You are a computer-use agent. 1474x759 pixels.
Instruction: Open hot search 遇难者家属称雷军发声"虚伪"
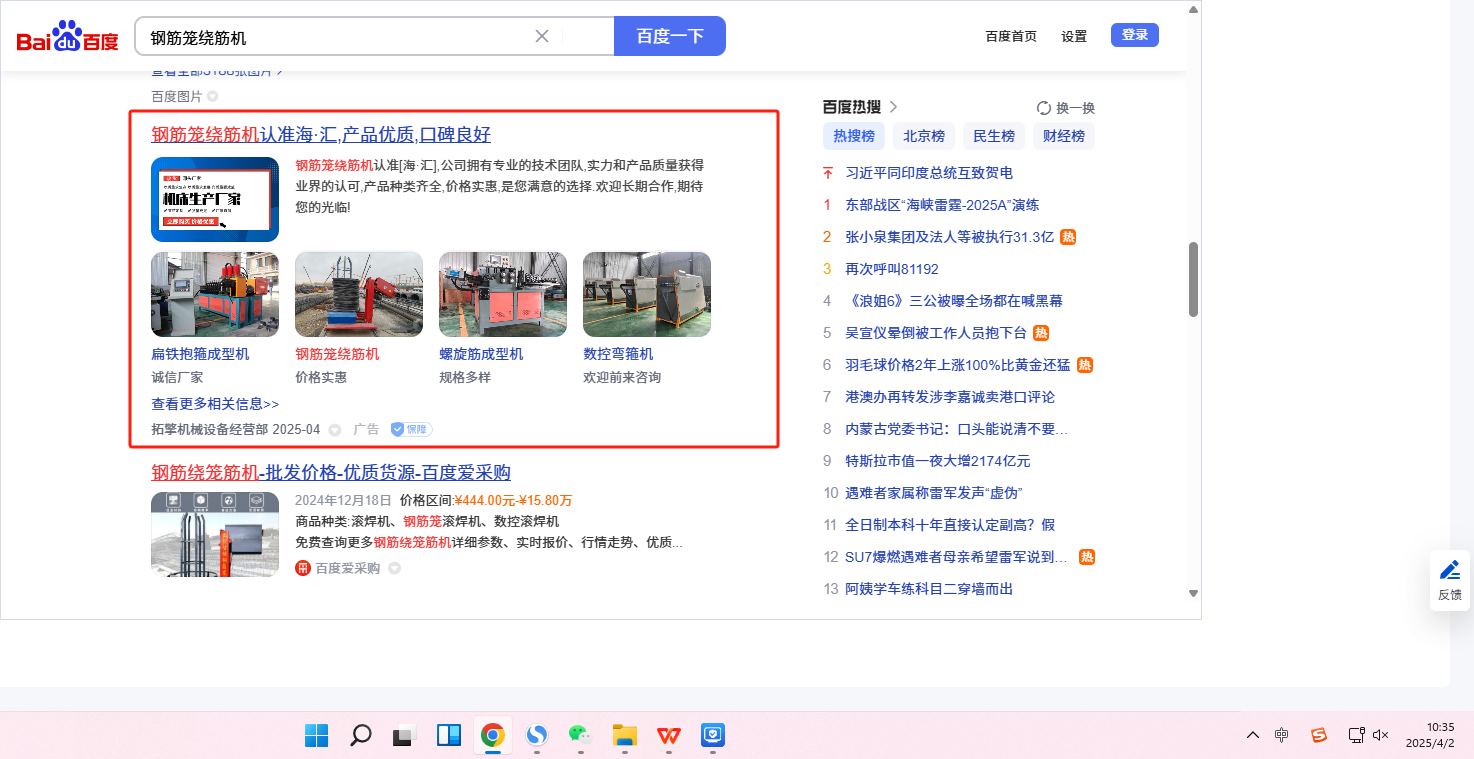[x=934, y=493]
